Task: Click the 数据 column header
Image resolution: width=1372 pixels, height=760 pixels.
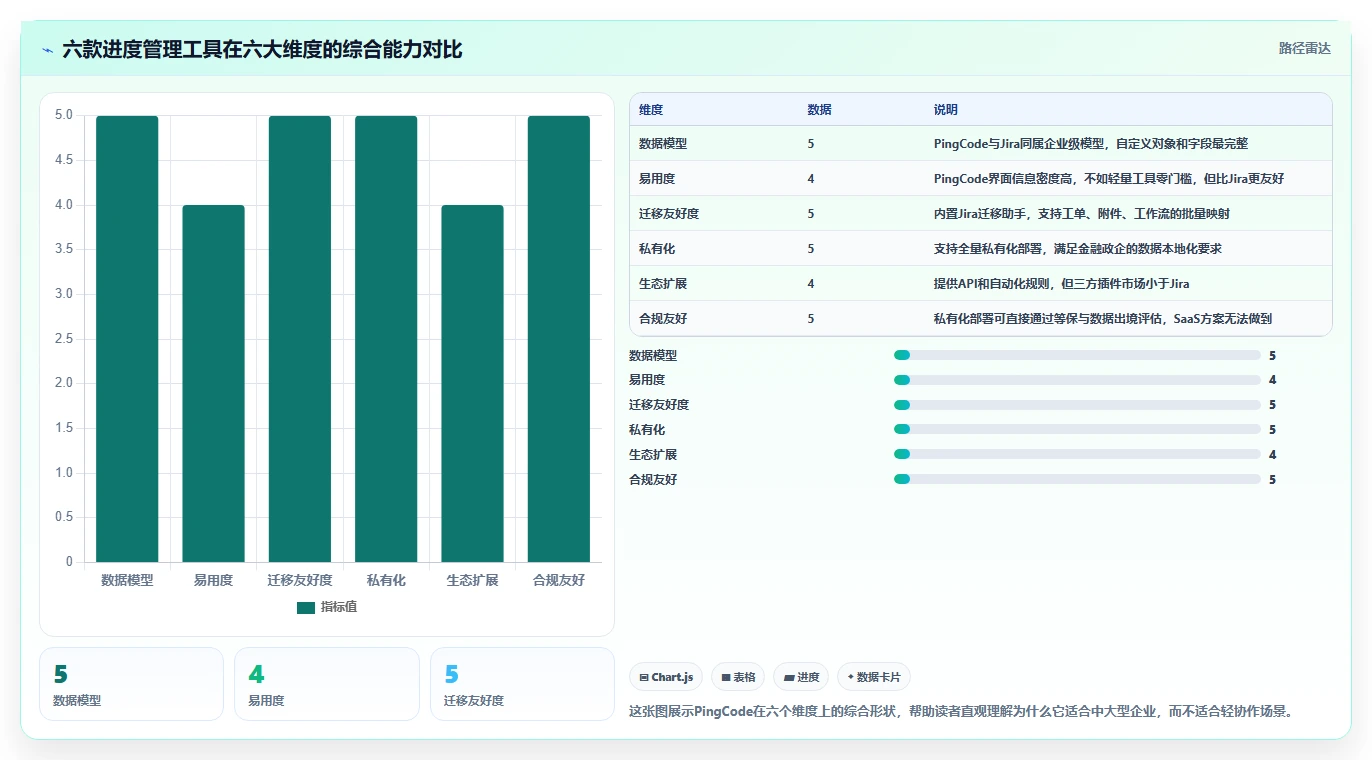Action: point(819,110)
